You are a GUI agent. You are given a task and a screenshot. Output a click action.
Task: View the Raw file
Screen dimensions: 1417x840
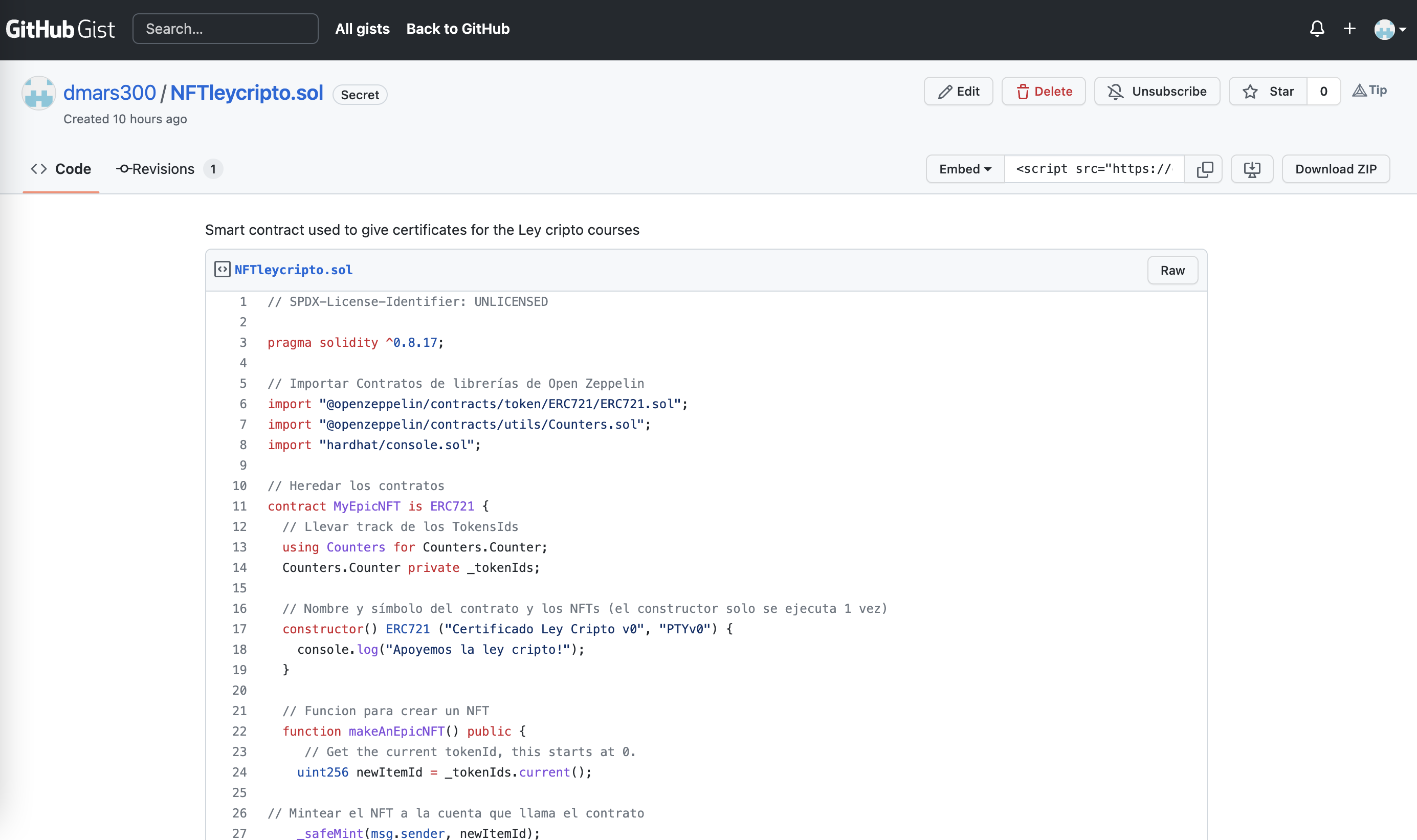pos(1172,271)
